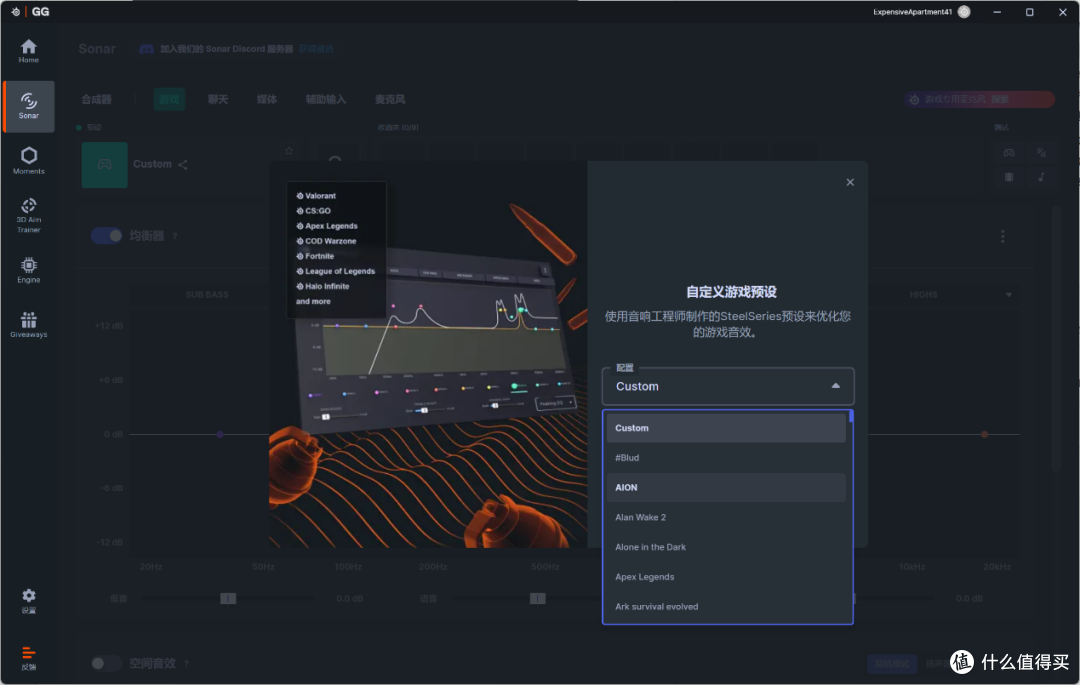Toggle the 均衡器 equalizer switch

107,235
